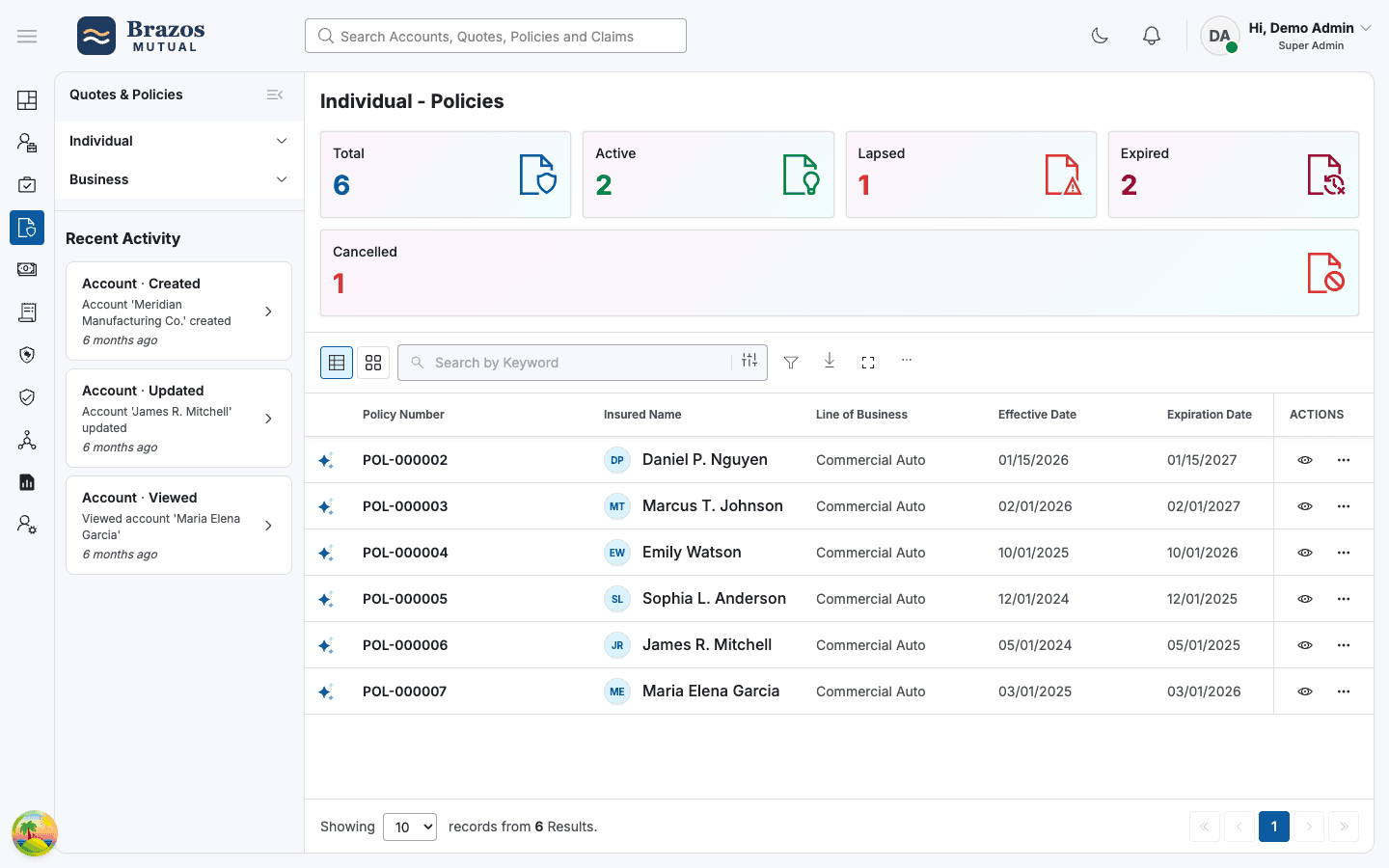The height and width of the screenshot is (868, 1389).
Task: Open the notifications bell
Action: click(1152, 36)
